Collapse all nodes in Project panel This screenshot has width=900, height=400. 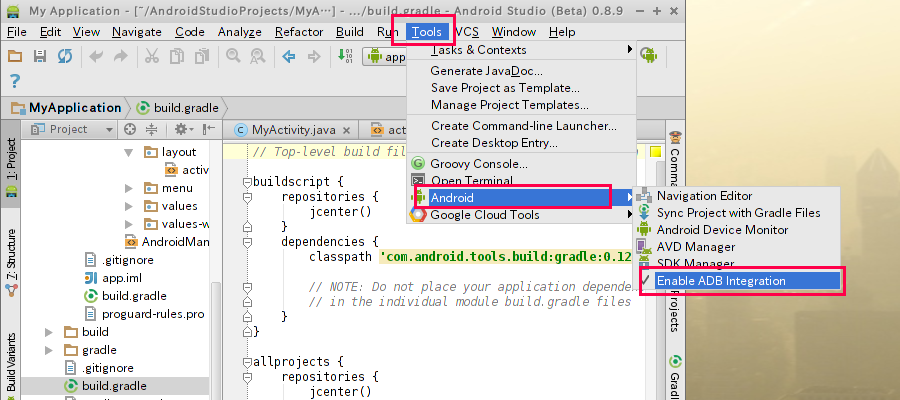click(151, 129)
